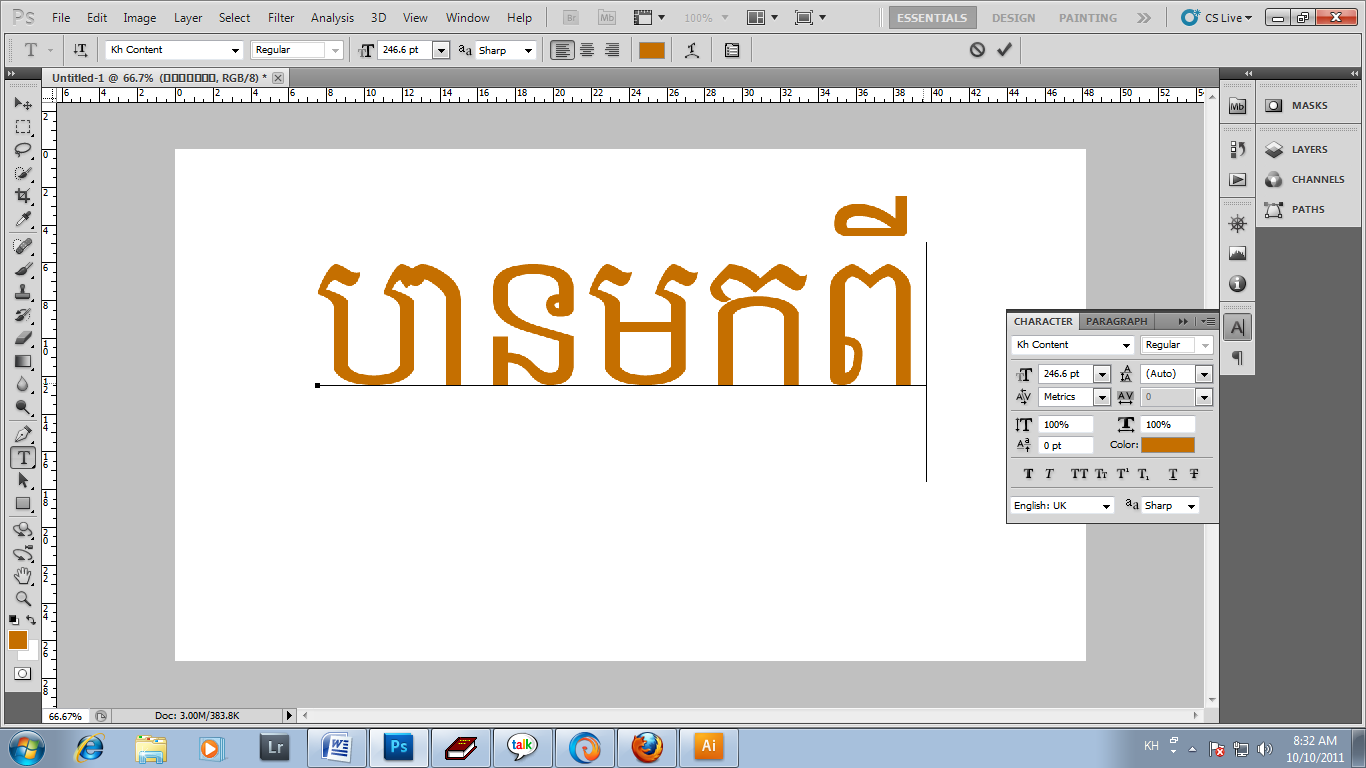The image size is (1366, 768).
Task: Expand the English: UK language dropdown
Action: 1106,506
